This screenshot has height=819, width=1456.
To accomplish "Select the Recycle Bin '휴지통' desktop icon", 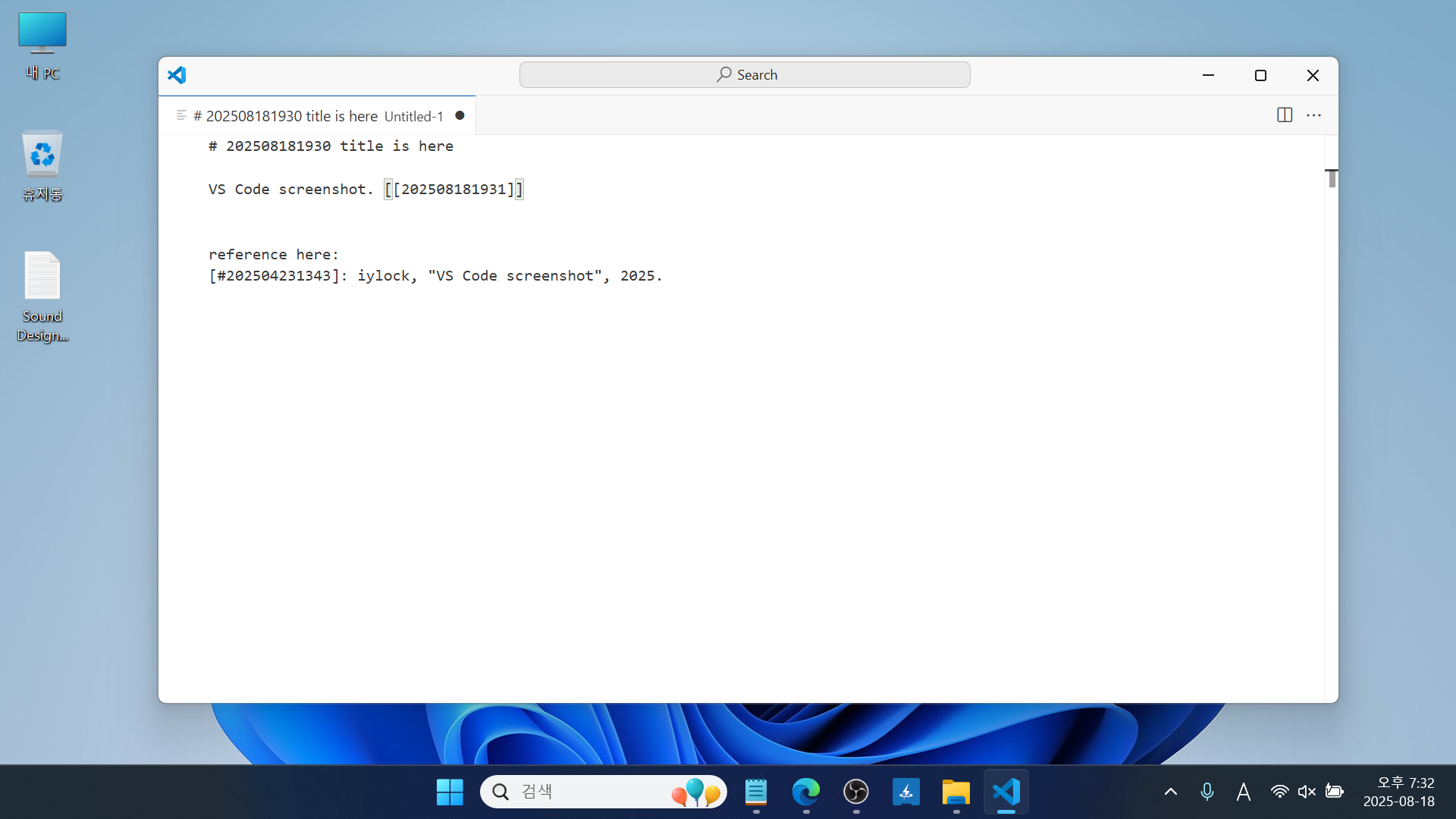I will [x=42, y=165].
